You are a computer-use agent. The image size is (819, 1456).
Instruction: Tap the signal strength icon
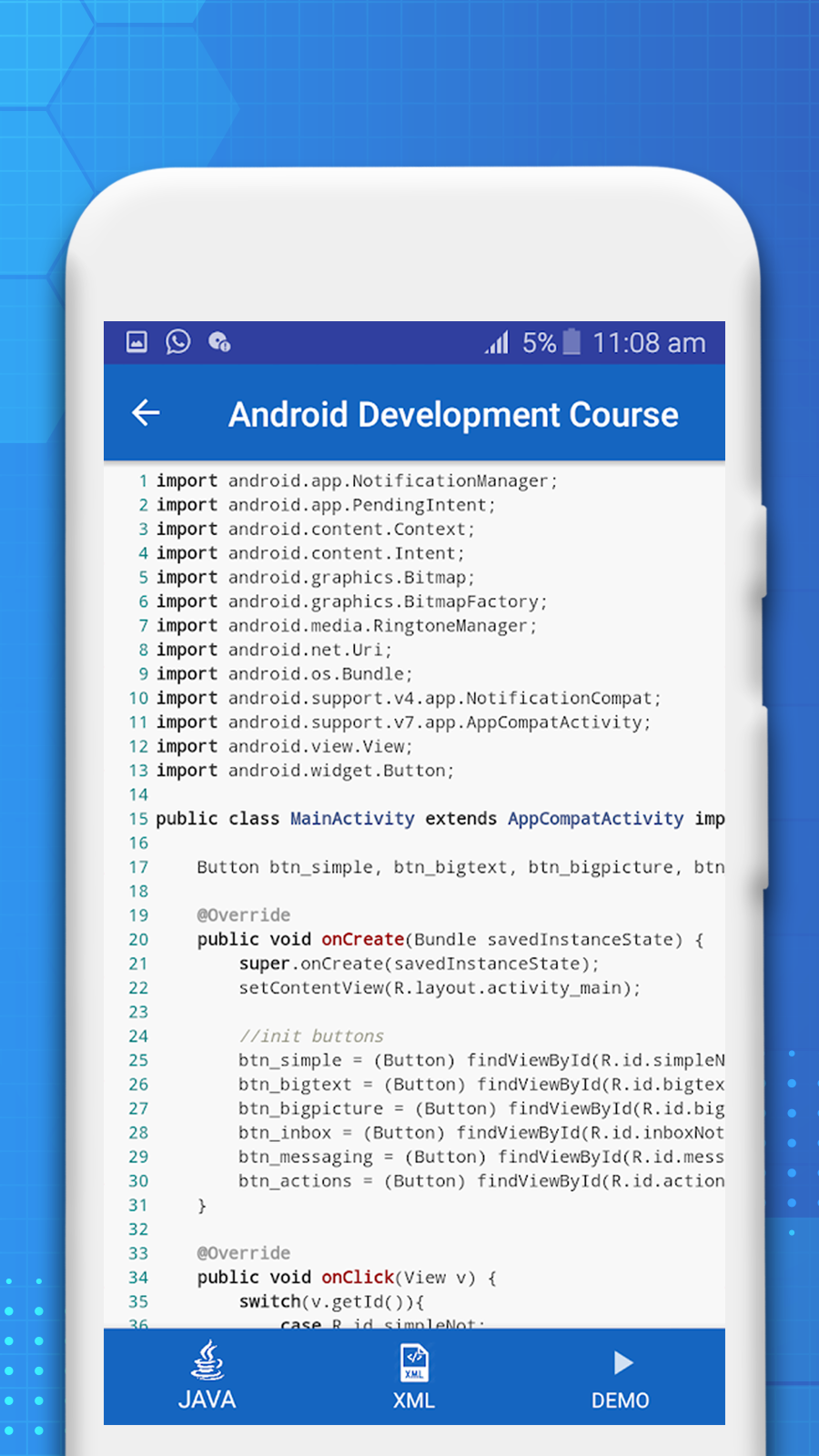click(x=497, y=342)
